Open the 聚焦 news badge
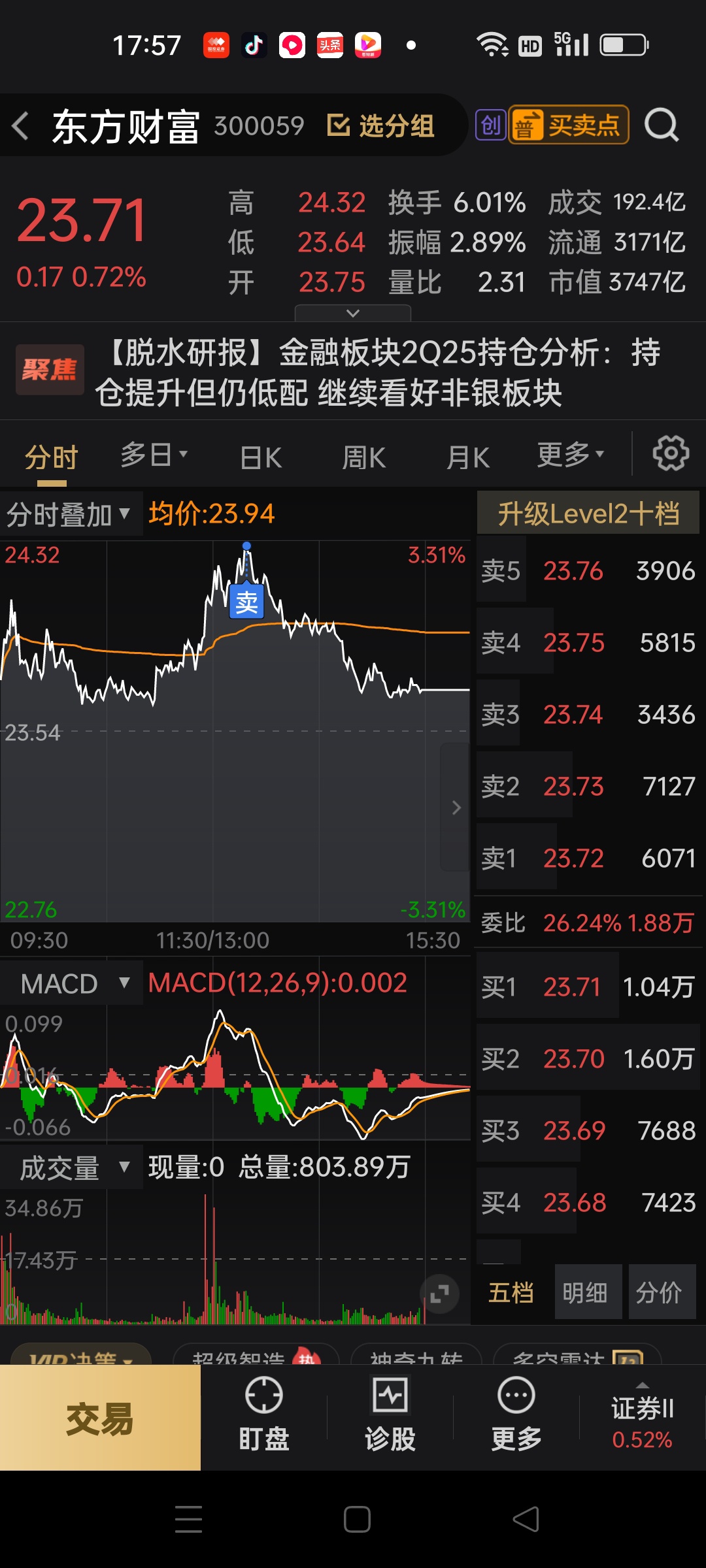Image resolution: width=706 pixels, height=1568 pixels. pos(50,370)
